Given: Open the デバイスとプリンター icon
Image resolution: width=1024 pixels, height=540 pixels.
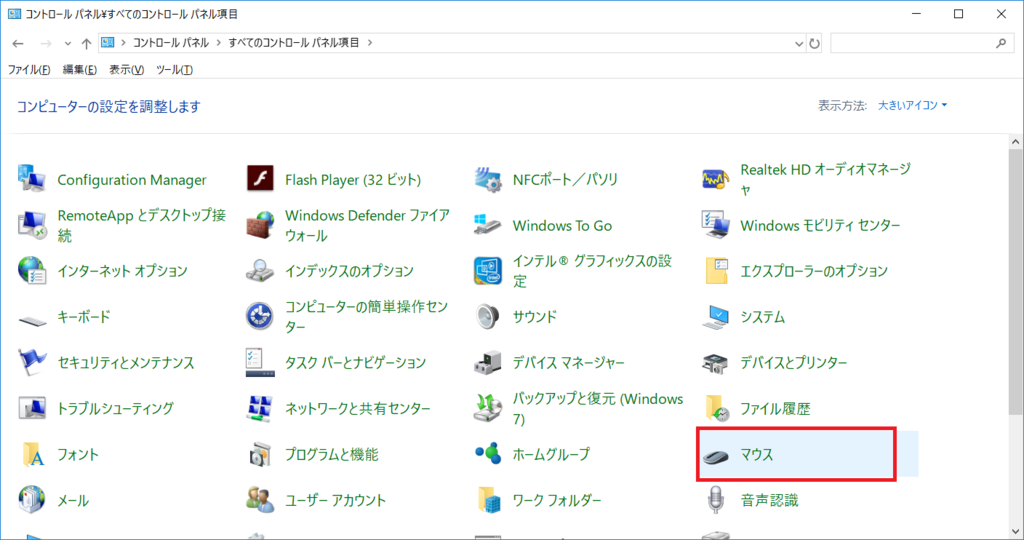Looking at the screenshot, I should 715,362.
